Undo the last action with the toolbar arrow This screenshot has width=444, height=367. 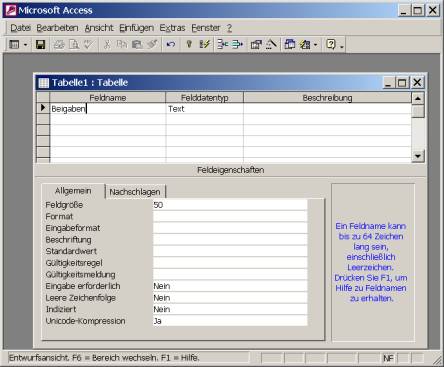coord(171,44)
